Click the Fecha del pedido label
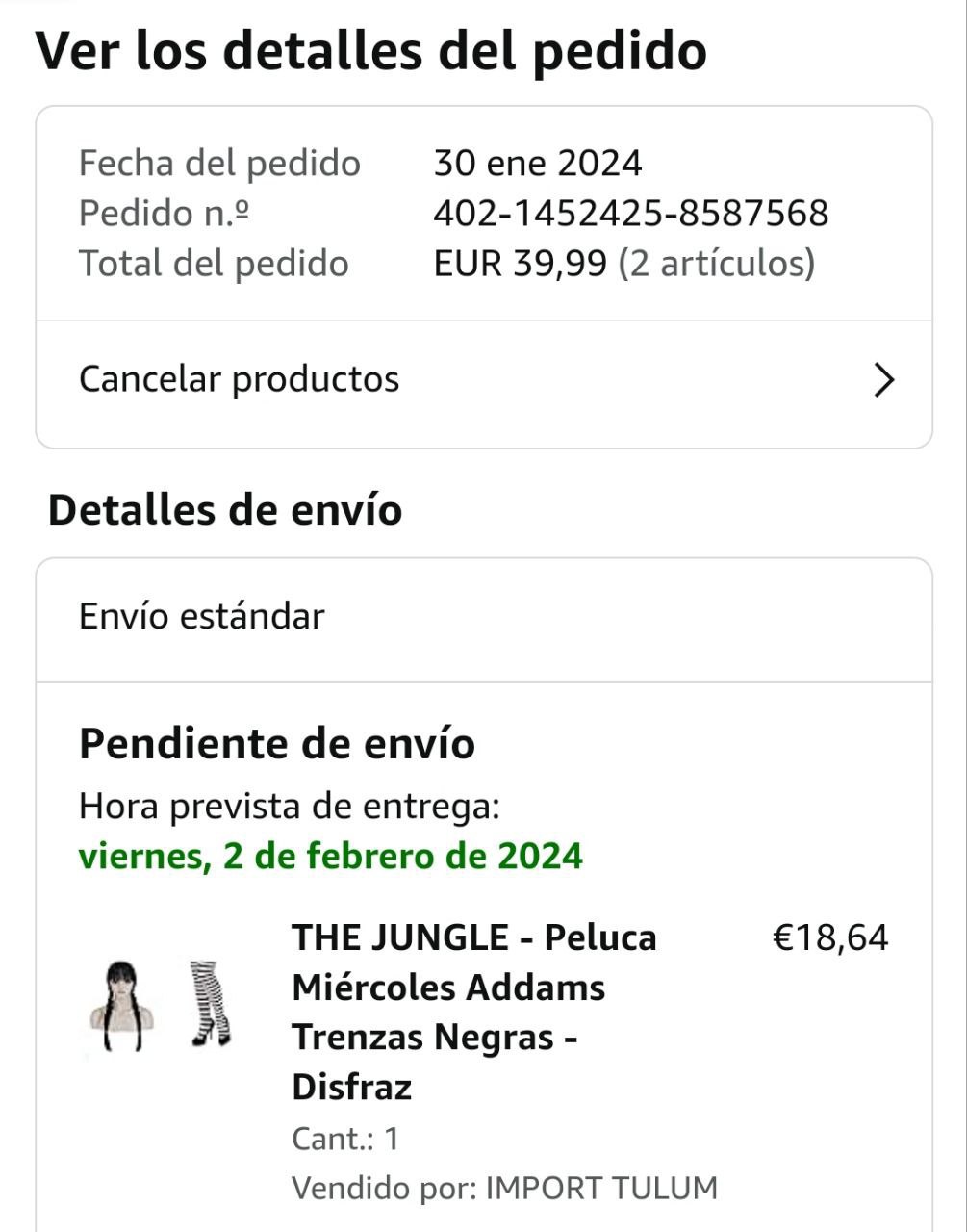This screenshot has height=1232, width=967. point(219,164)
